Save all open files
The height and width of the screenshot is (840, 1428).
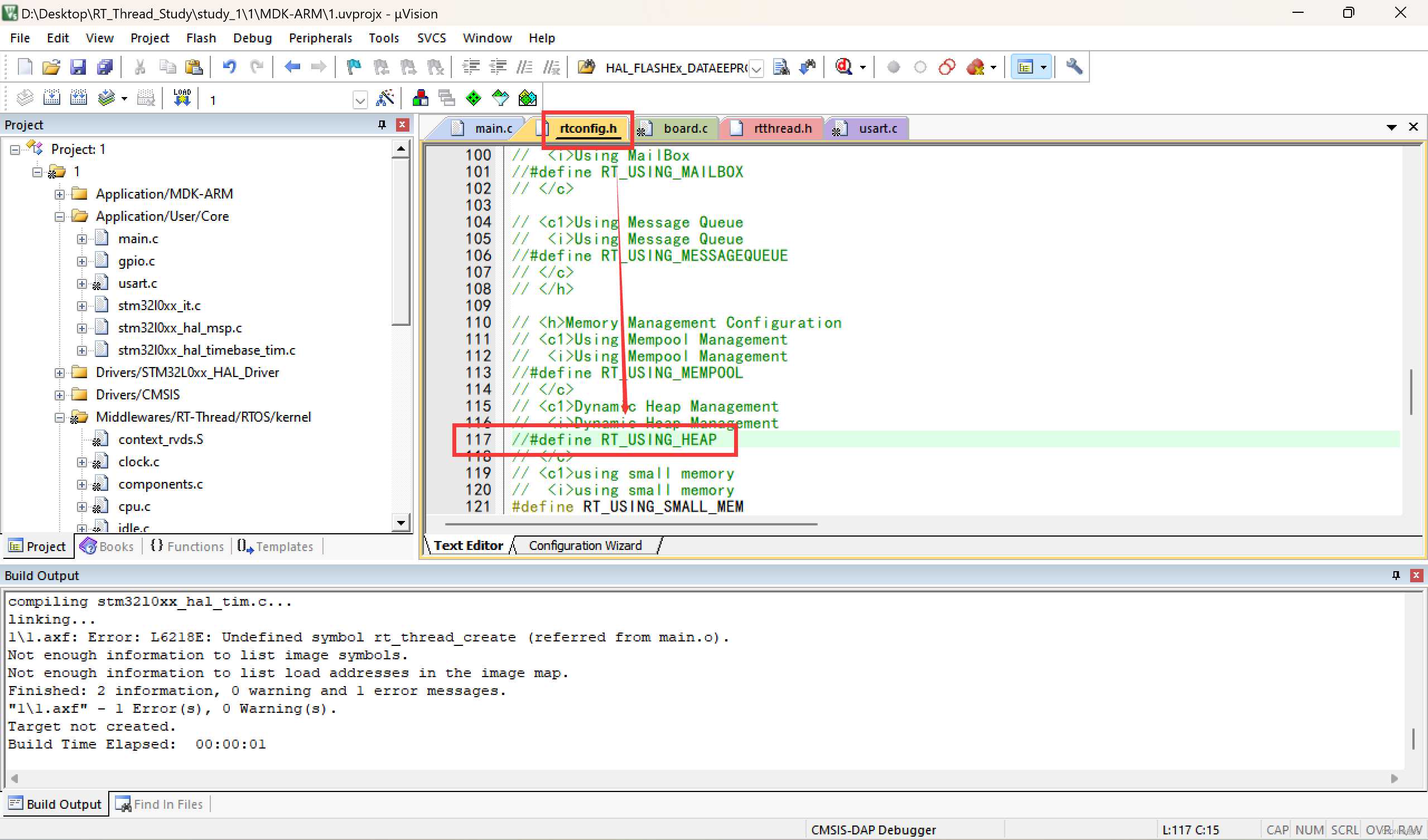tap(105, 66)
